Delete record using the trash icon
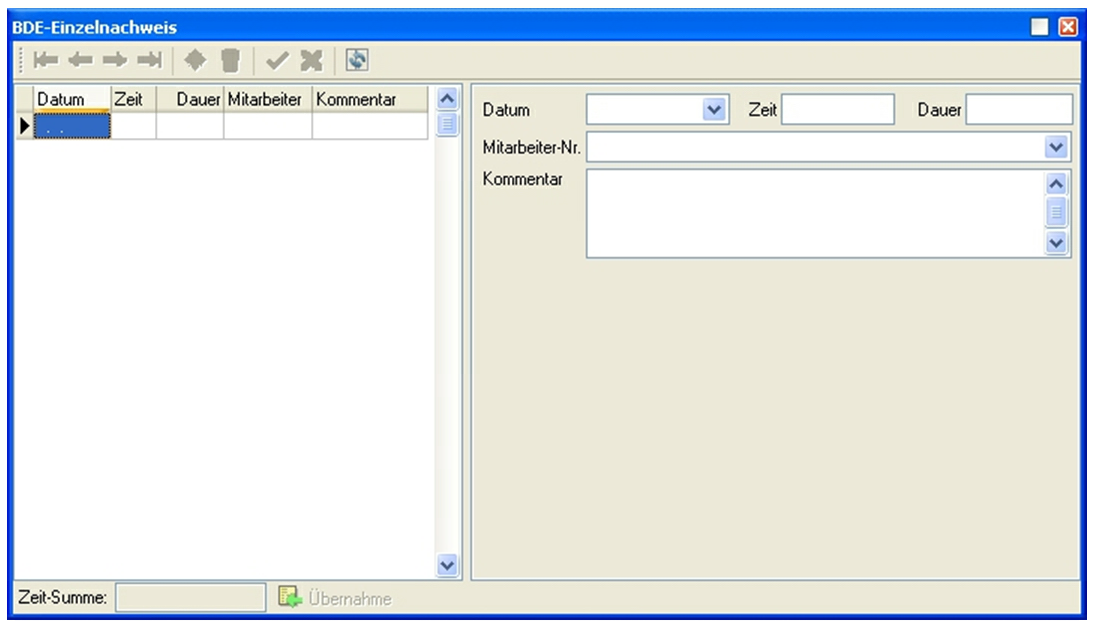1095x626 pixels. click(x=231, y=61)
